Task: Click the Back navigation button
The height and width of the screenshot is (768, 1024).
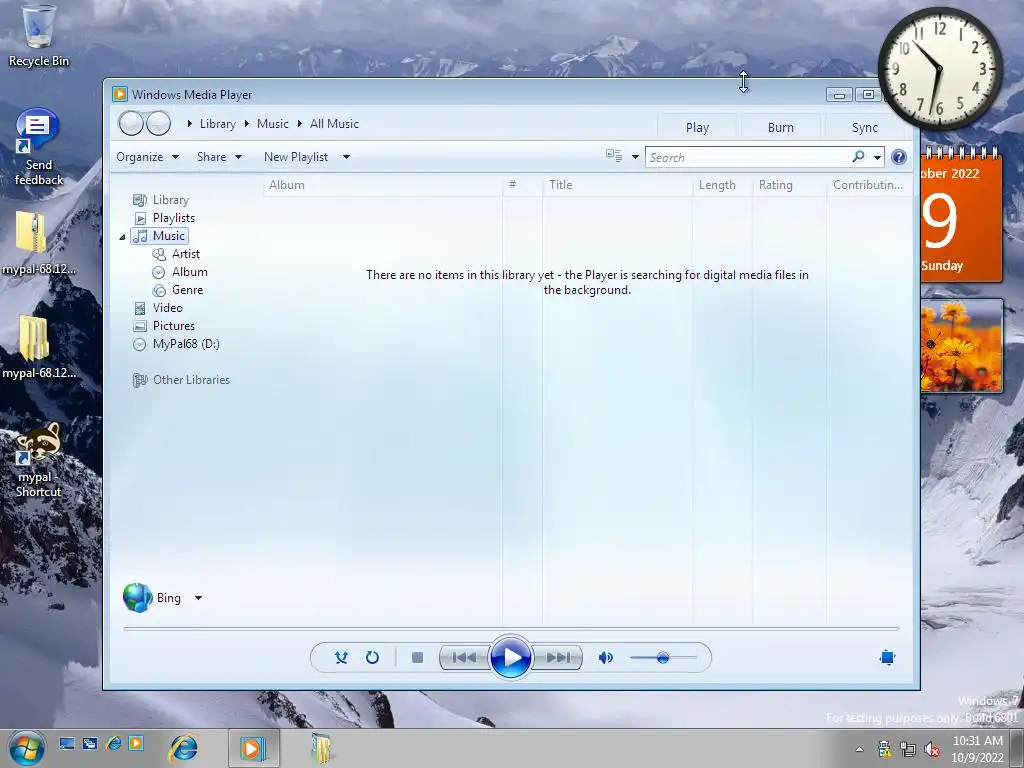Action: 131,123
